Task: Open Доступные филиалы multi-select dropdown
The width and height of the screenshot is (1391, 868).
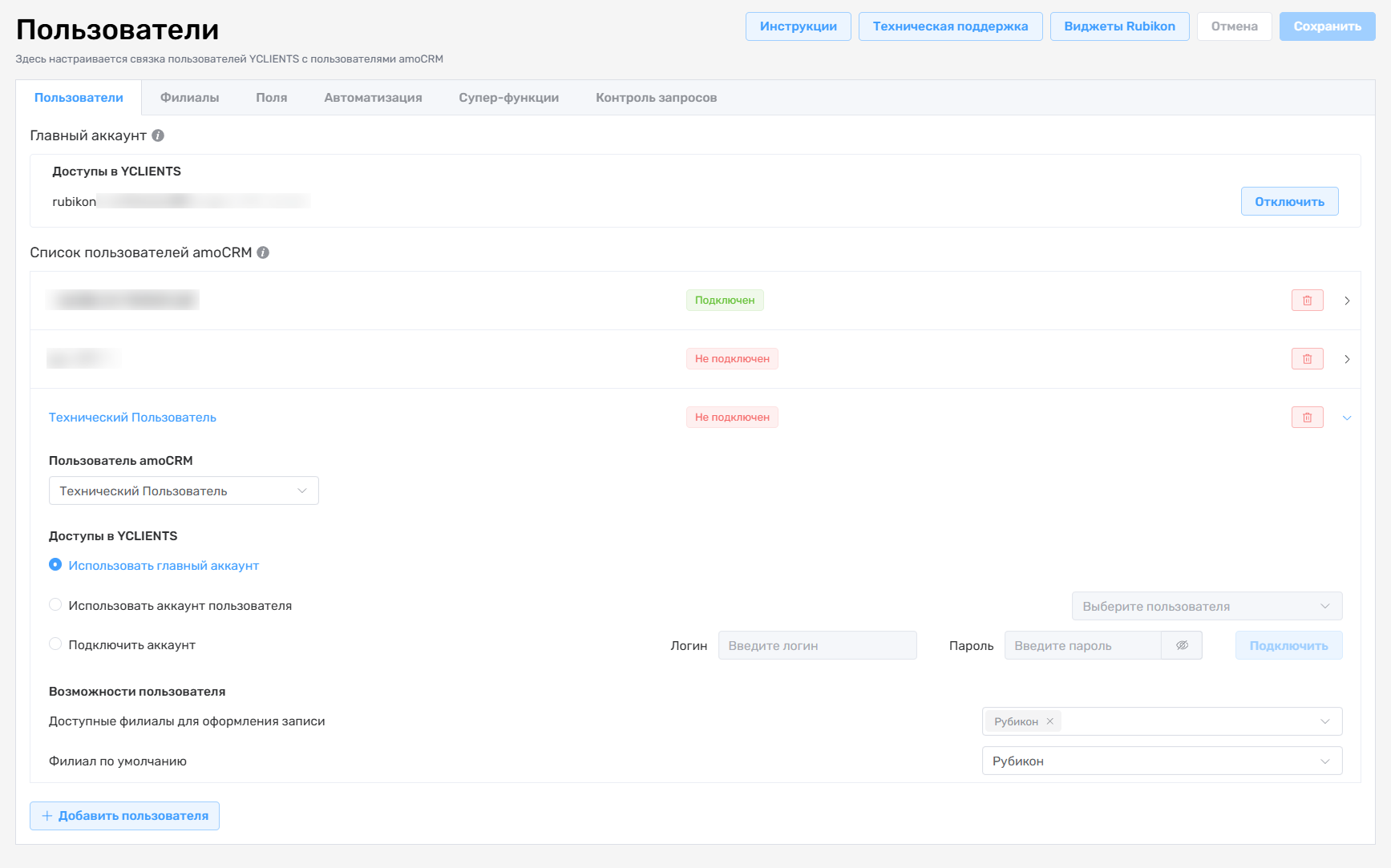Action: tap(1162, 721)
